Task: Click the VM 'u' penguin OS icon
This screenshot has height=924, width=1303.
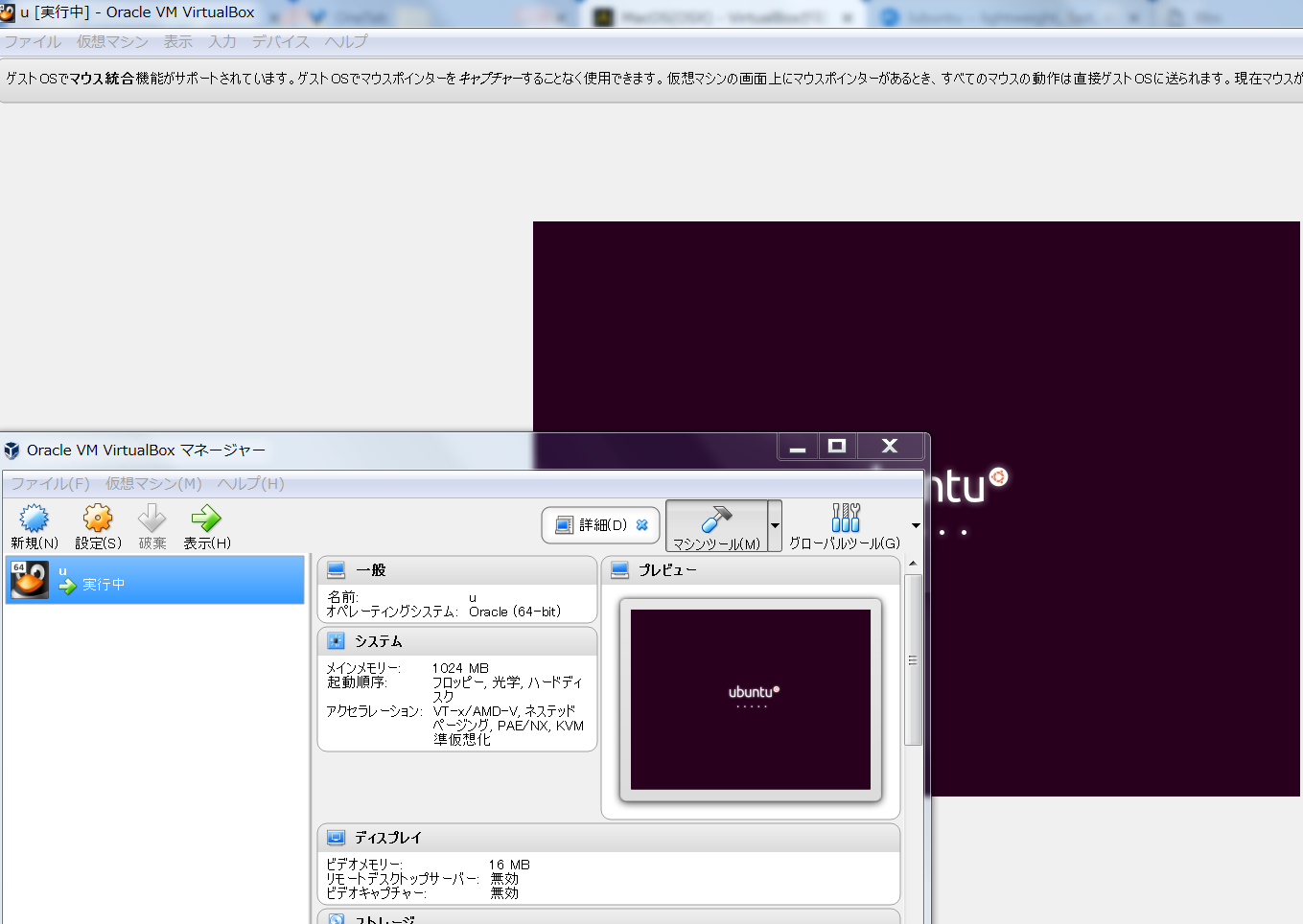Action: click(x=30, y=580)
